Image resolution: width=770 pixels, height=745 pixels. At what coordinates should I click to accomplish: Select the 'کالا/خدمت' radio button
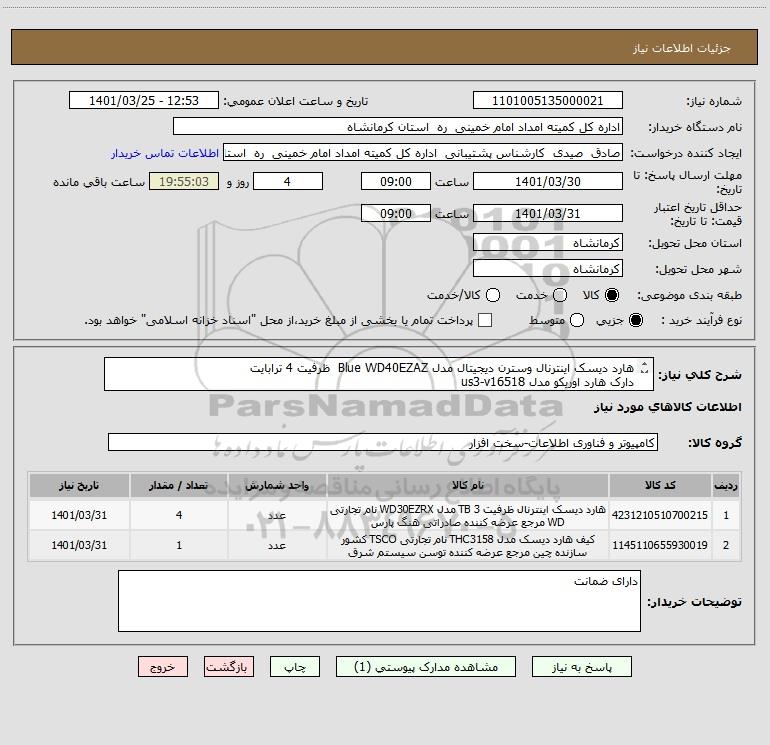tap(493, 295)
